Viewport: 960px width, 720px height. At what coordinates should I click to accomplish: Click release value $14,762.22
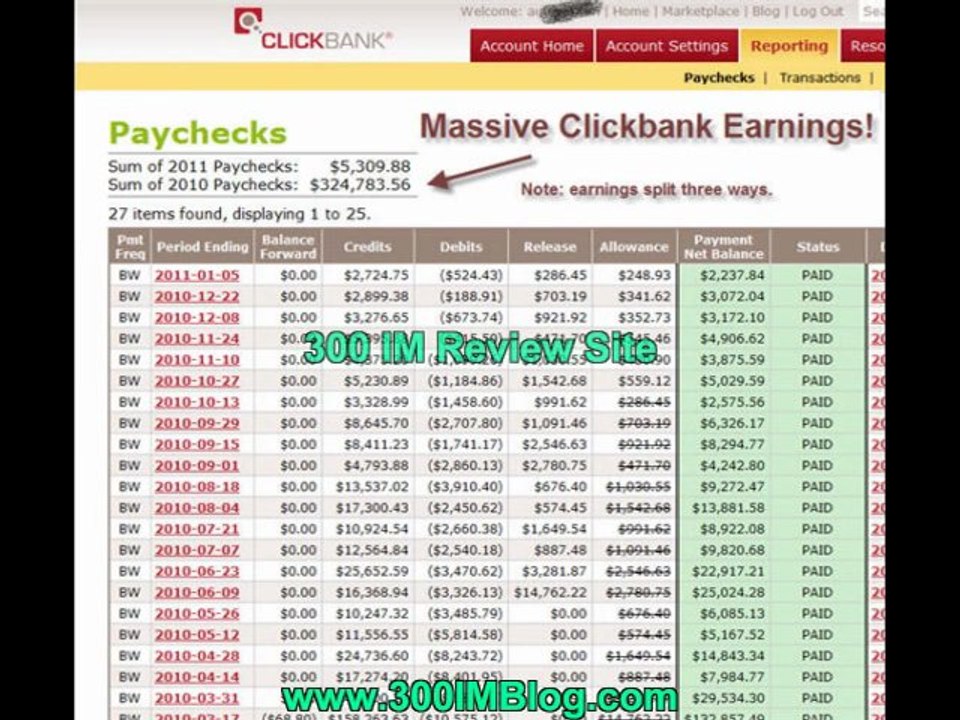click(550, 592)
